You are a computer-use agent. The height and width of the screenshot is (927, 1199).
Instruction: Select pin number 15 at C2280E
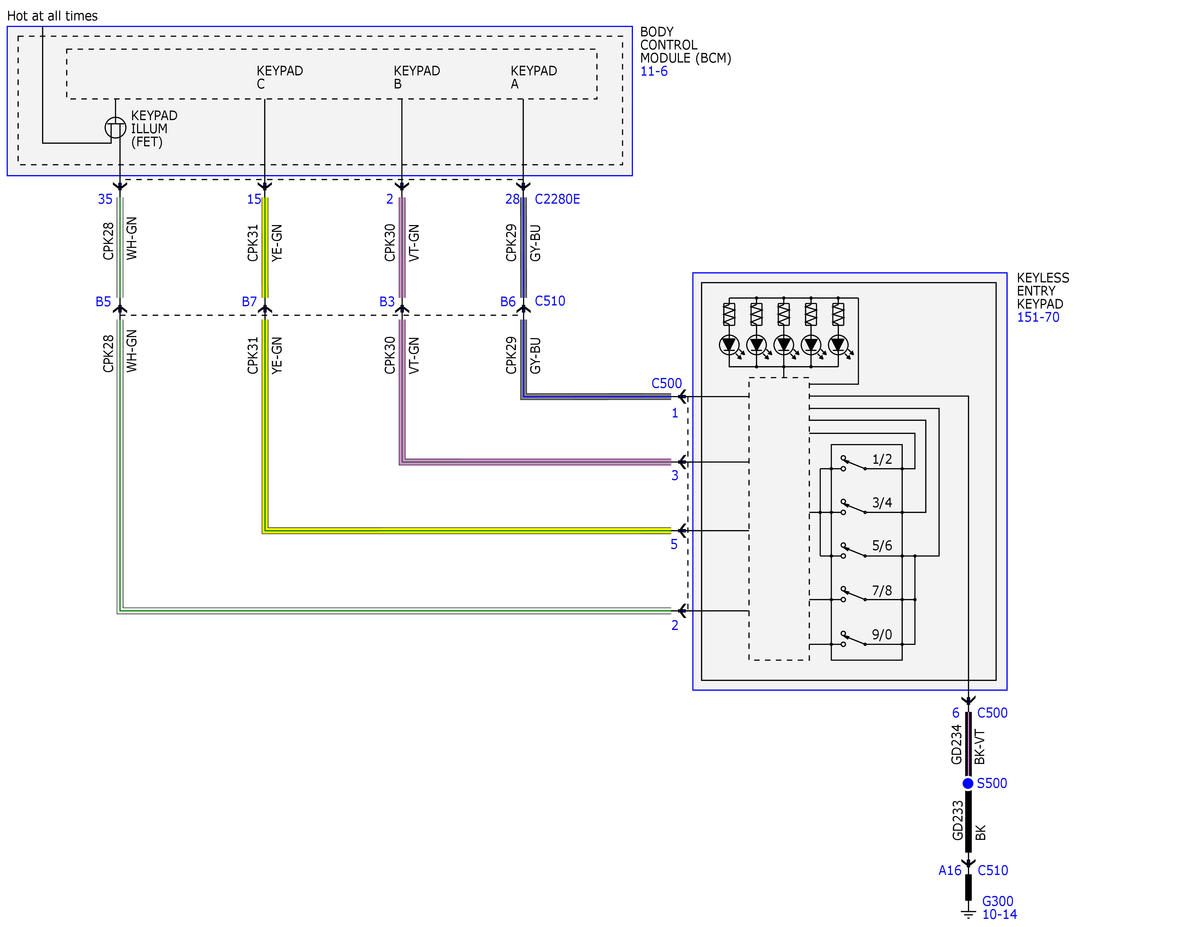click(254, 199)
